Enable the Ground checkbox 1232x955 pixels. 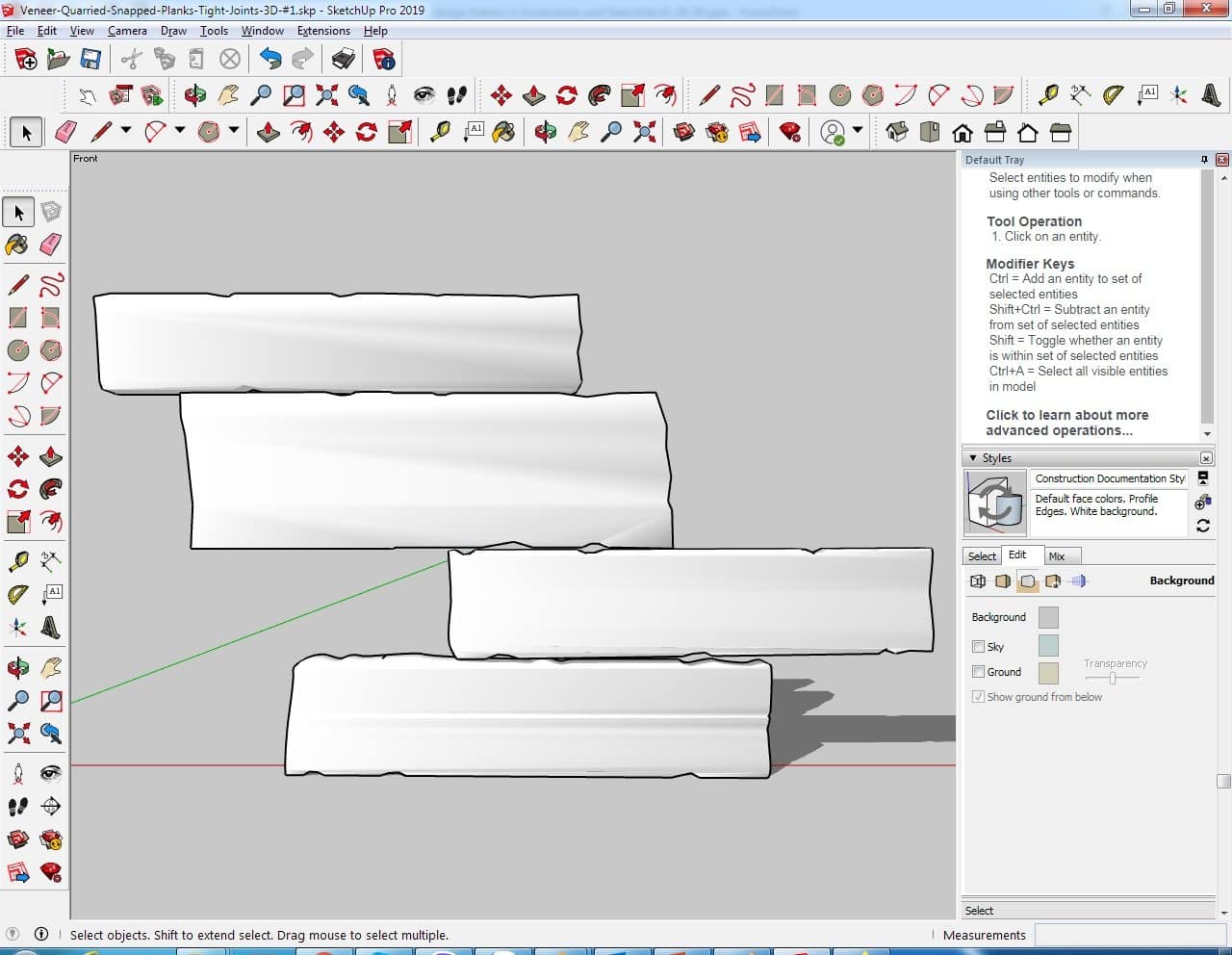click(978, 672)
